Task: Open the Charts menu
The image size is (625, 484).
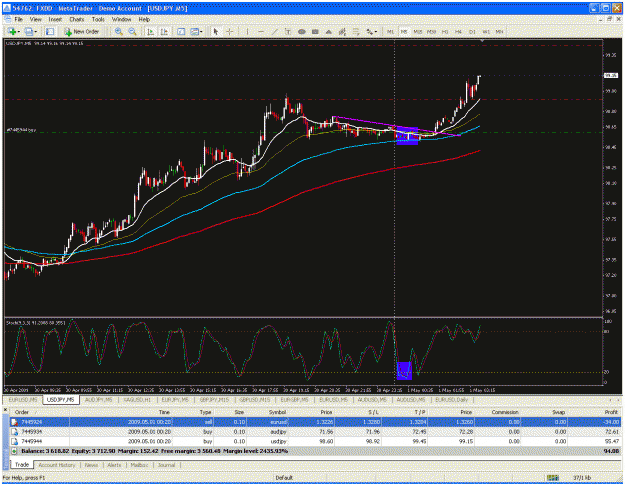Action: (77, 19)
